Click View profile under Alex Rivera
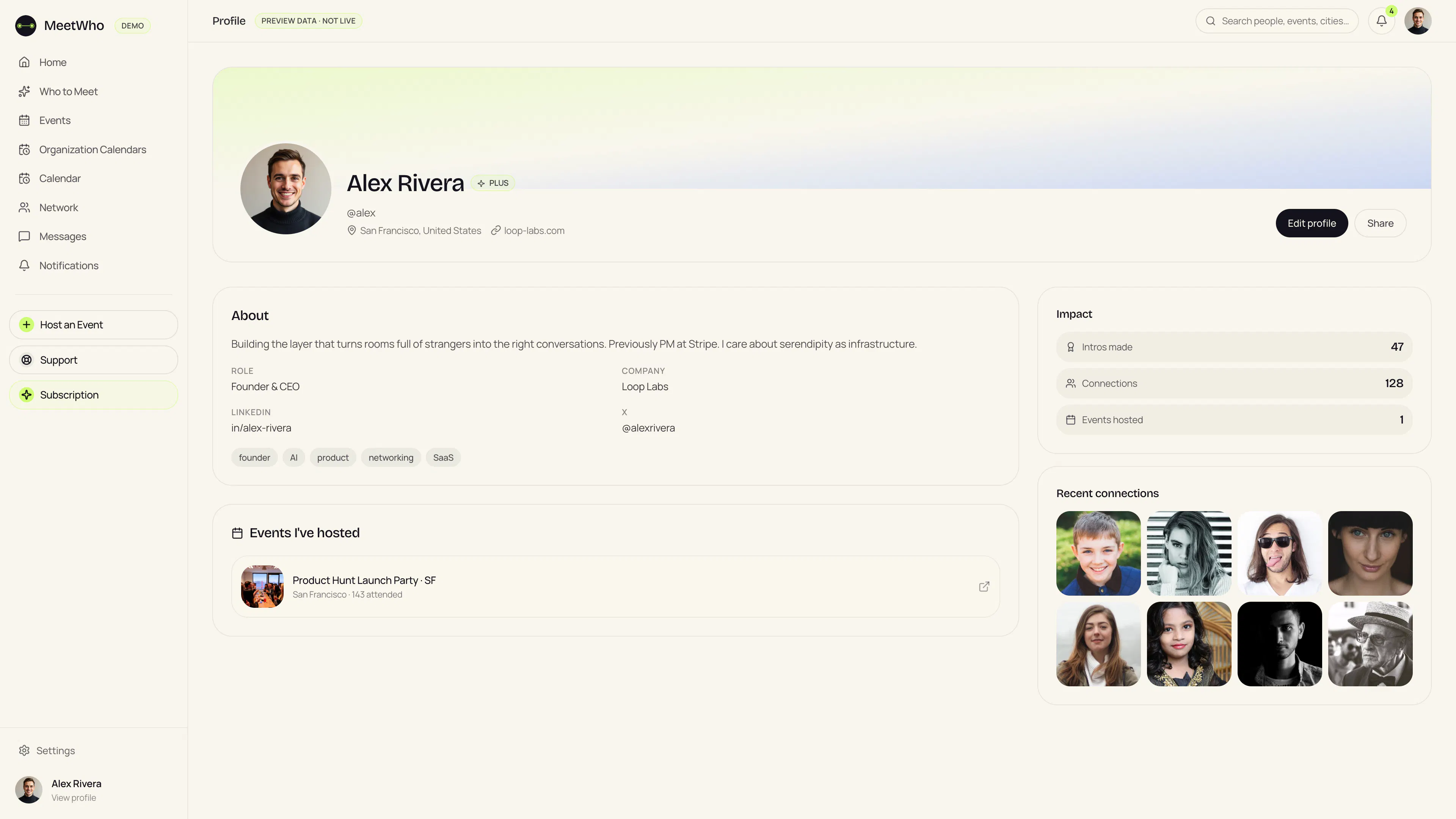 tap(74, 797)
